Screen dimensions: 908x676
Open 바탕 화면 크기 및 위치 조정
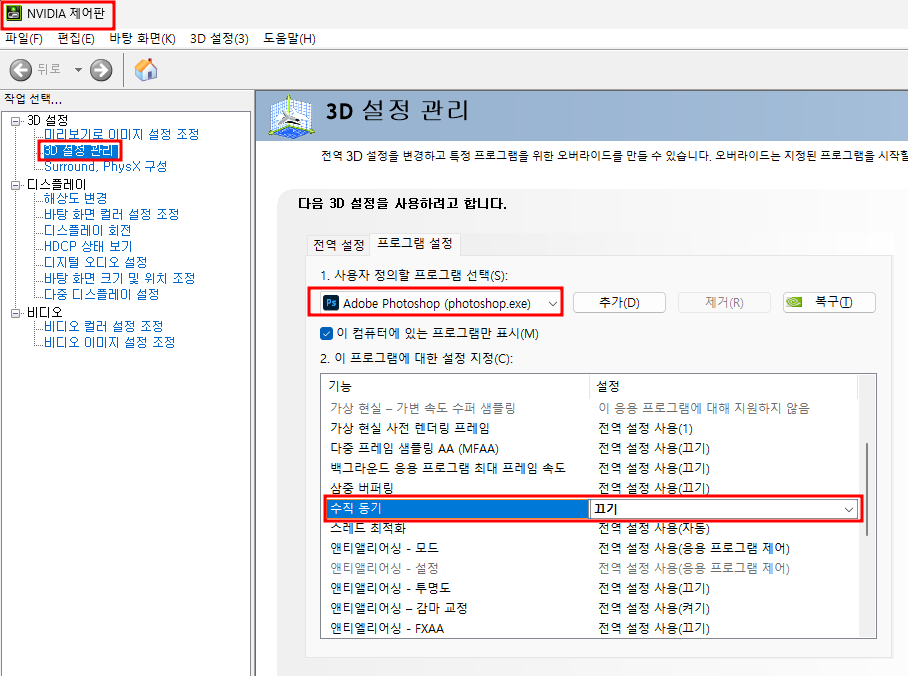coord(120,279)
